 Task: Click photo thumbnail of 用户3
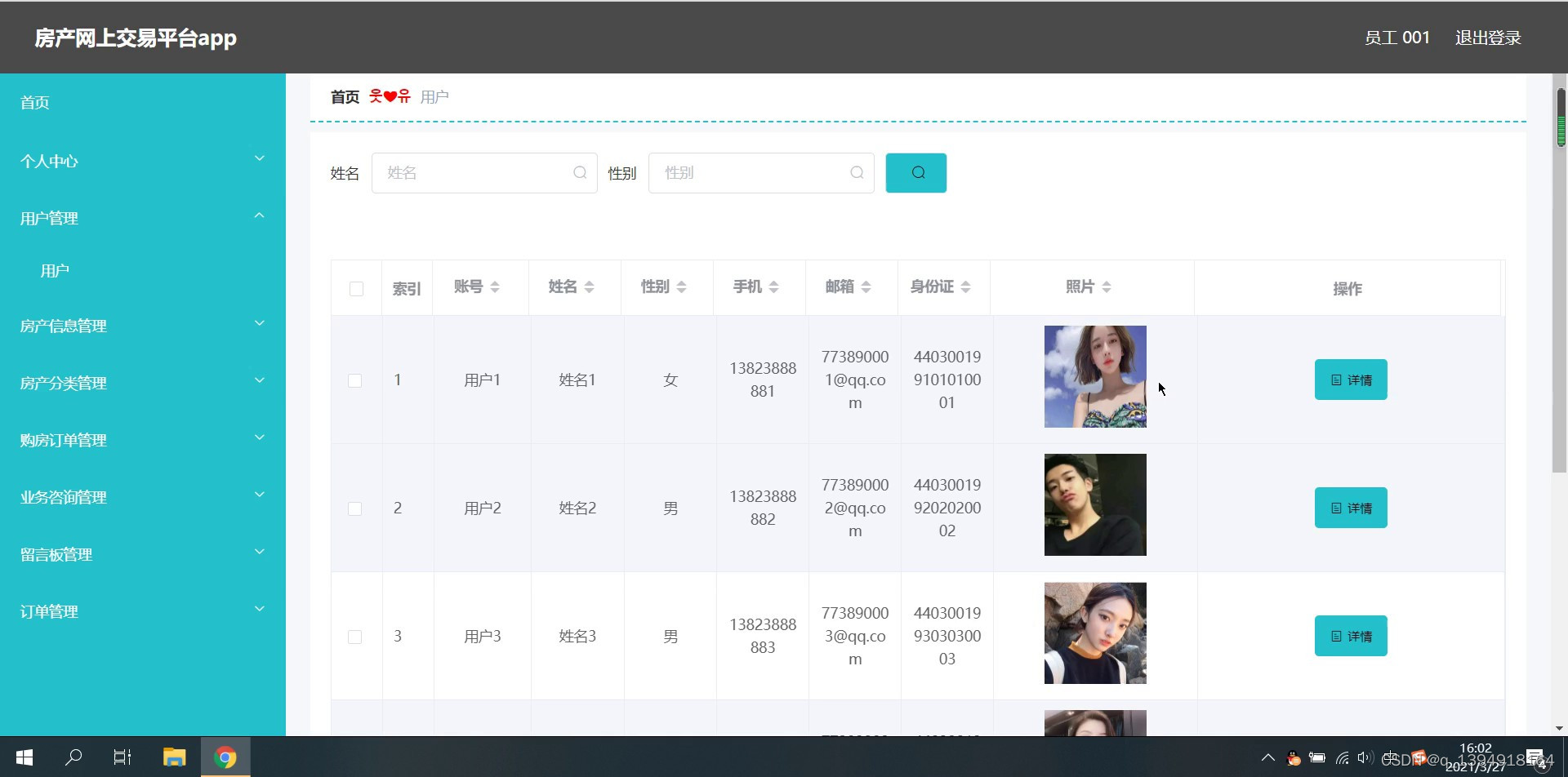(1095, 633)
